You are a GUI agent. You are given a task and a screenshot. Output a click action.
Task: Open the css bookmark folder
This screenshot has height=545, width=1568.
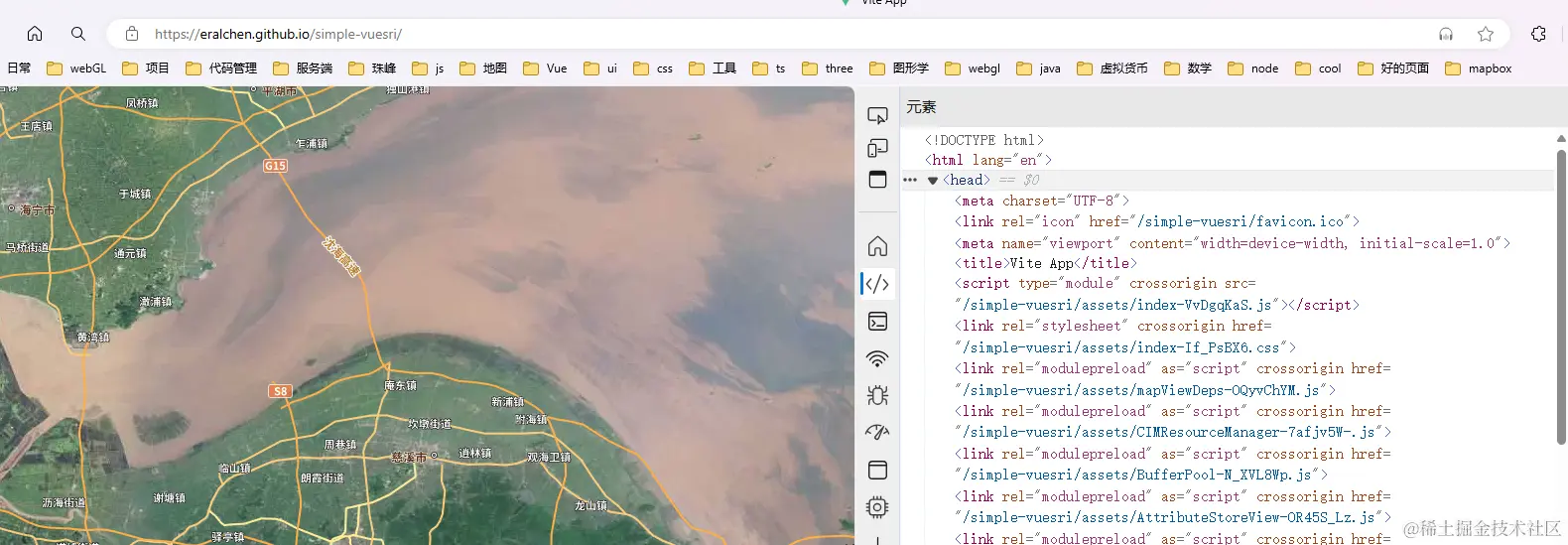653,68
